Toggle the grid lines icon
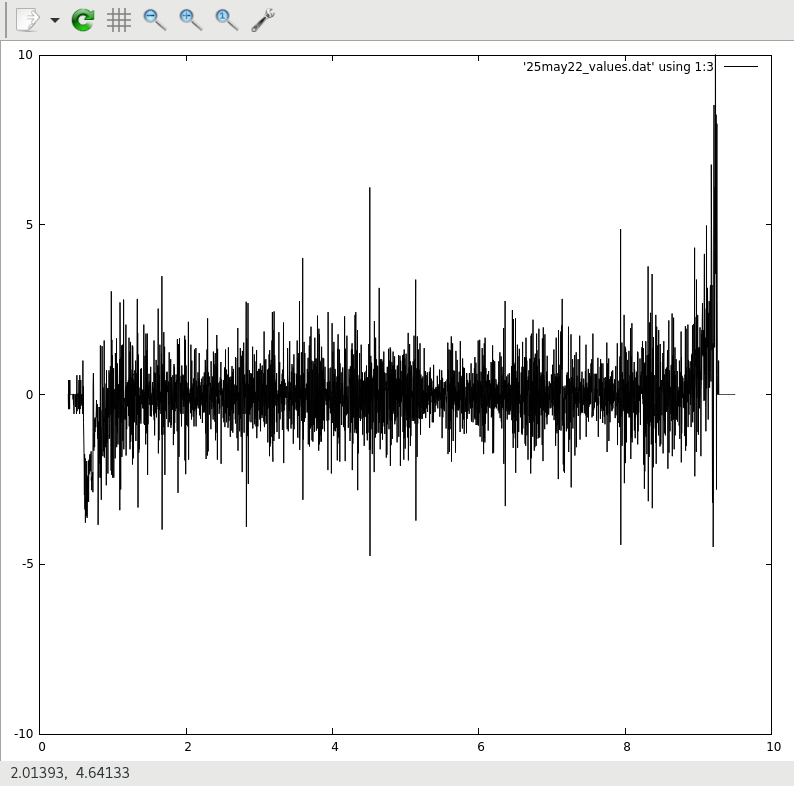Screen dimensions: 794x786 pyautogui.click(x=119, y=21)
